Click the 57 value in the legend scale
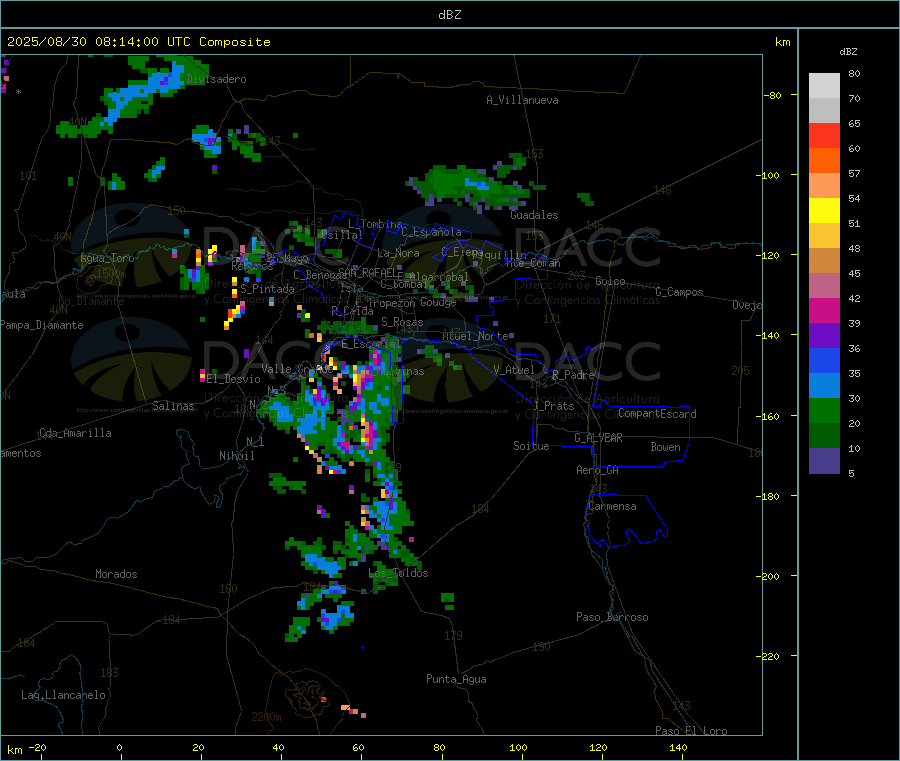 point(854,173)
